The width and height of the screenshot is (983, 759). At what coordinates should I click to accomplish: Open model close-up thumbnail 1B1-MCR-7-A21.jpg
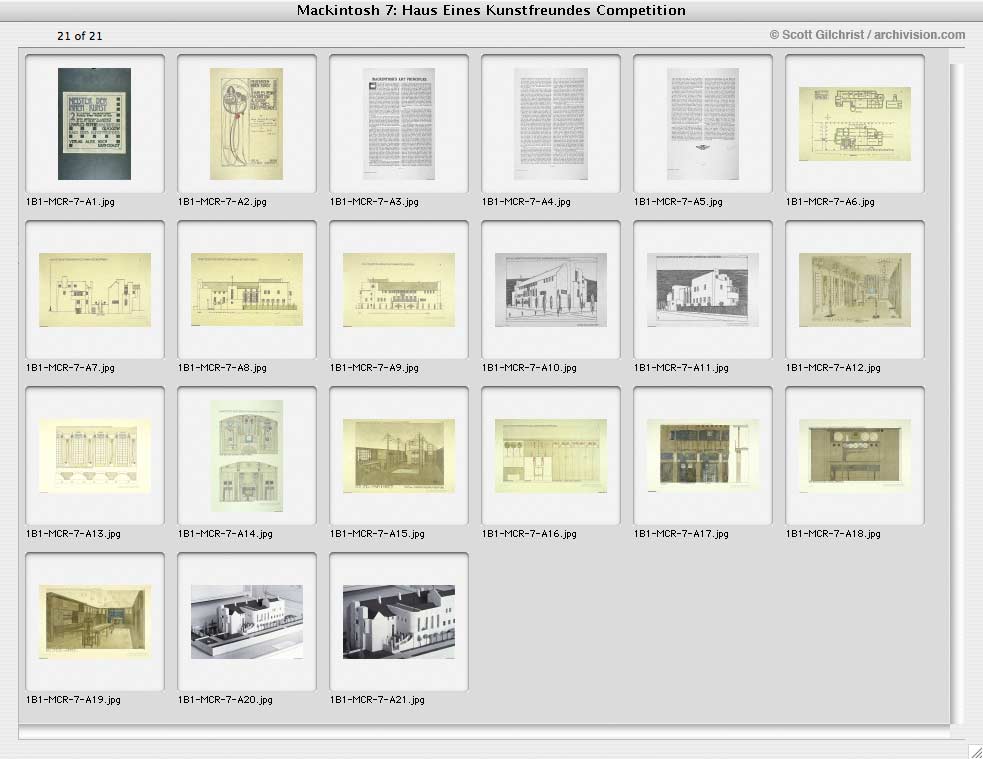[399, 622]
